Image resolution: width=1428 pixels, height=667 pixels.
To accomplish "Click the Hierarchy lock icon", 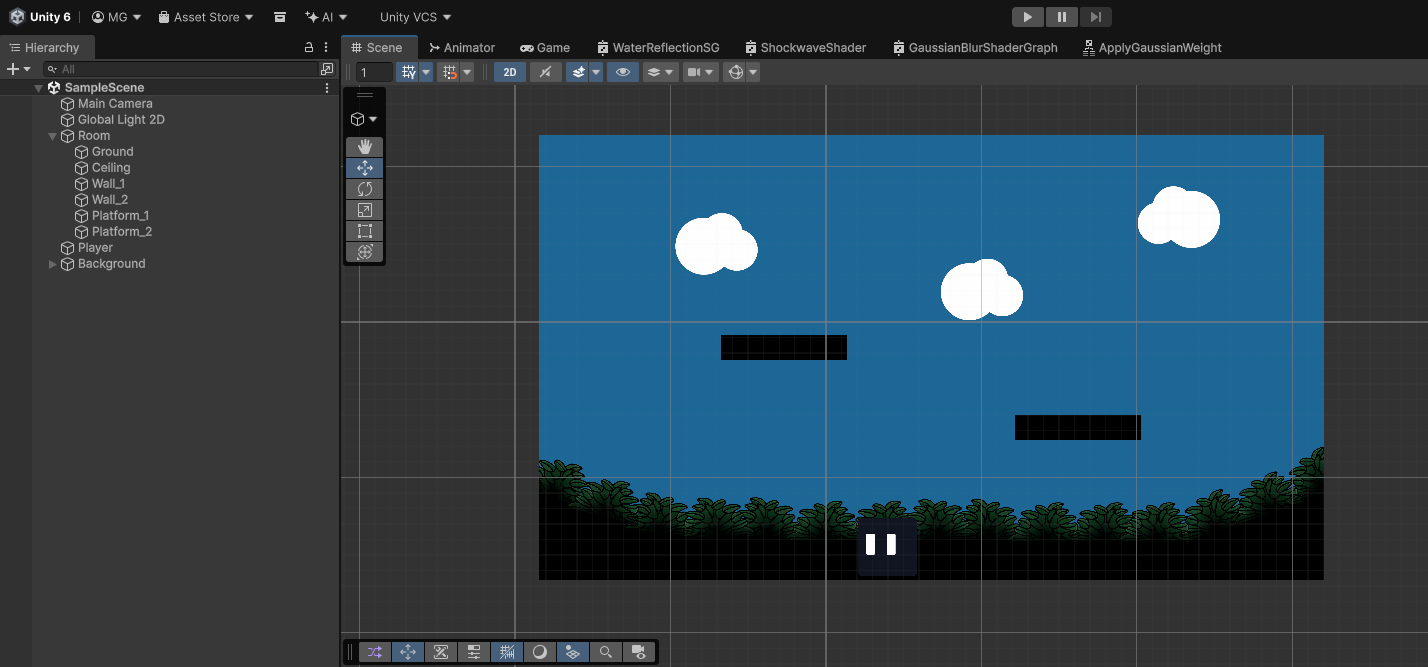I will (x=309, y=47).
